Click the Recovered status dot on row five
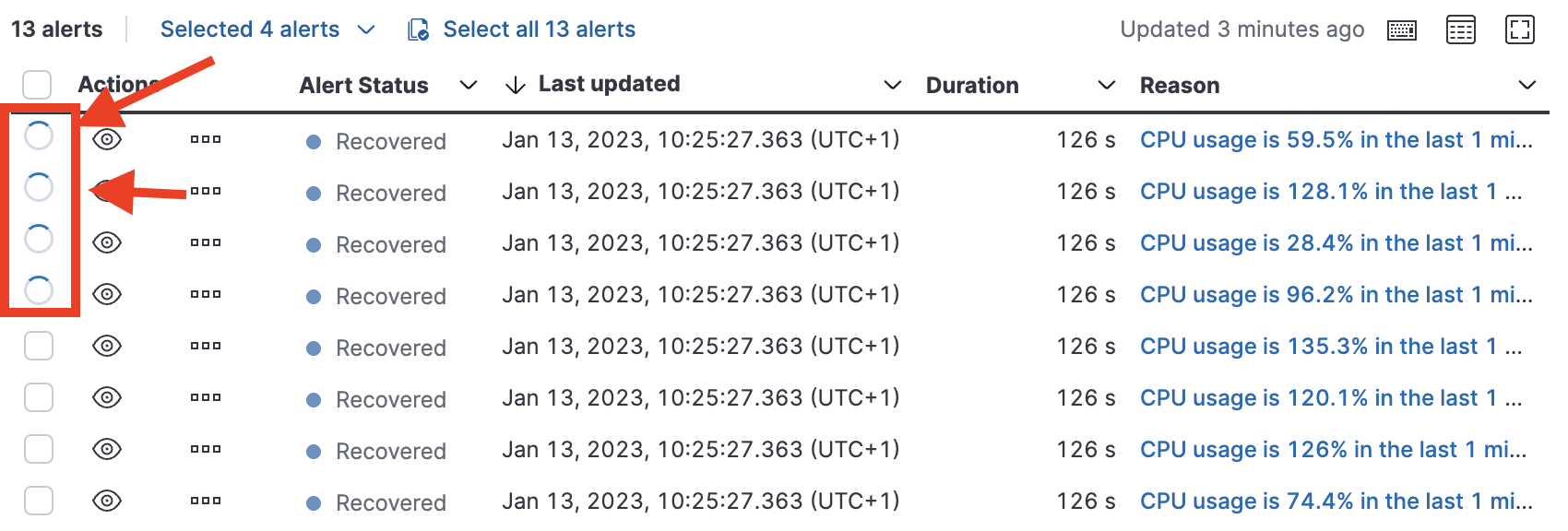 (x=314, y=347)
